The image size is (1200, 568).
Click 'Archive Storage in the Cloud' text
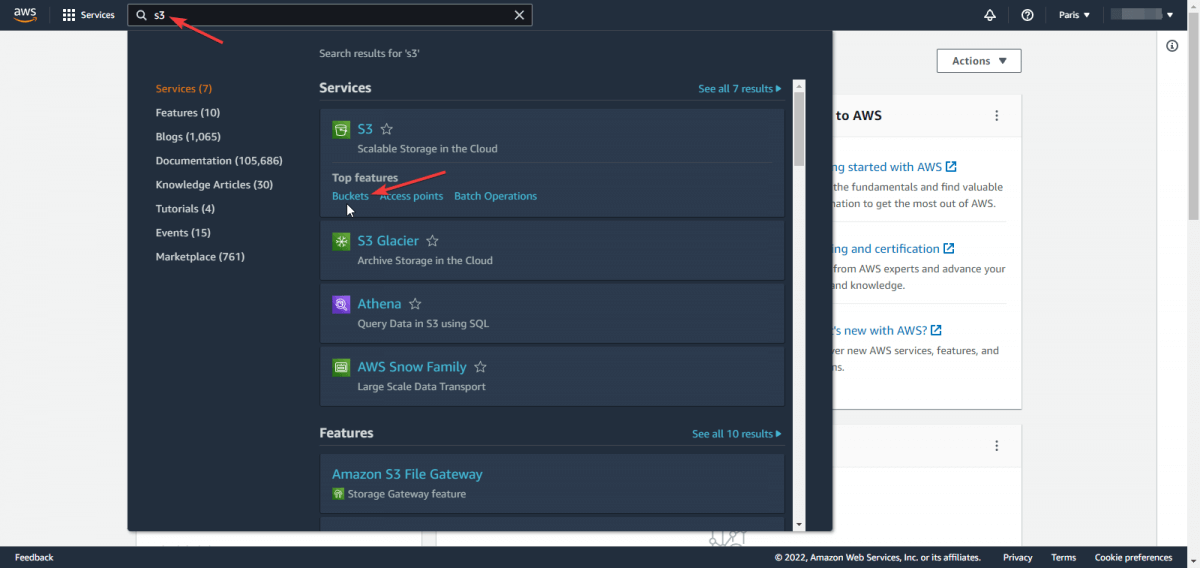(x=425, y=261)
